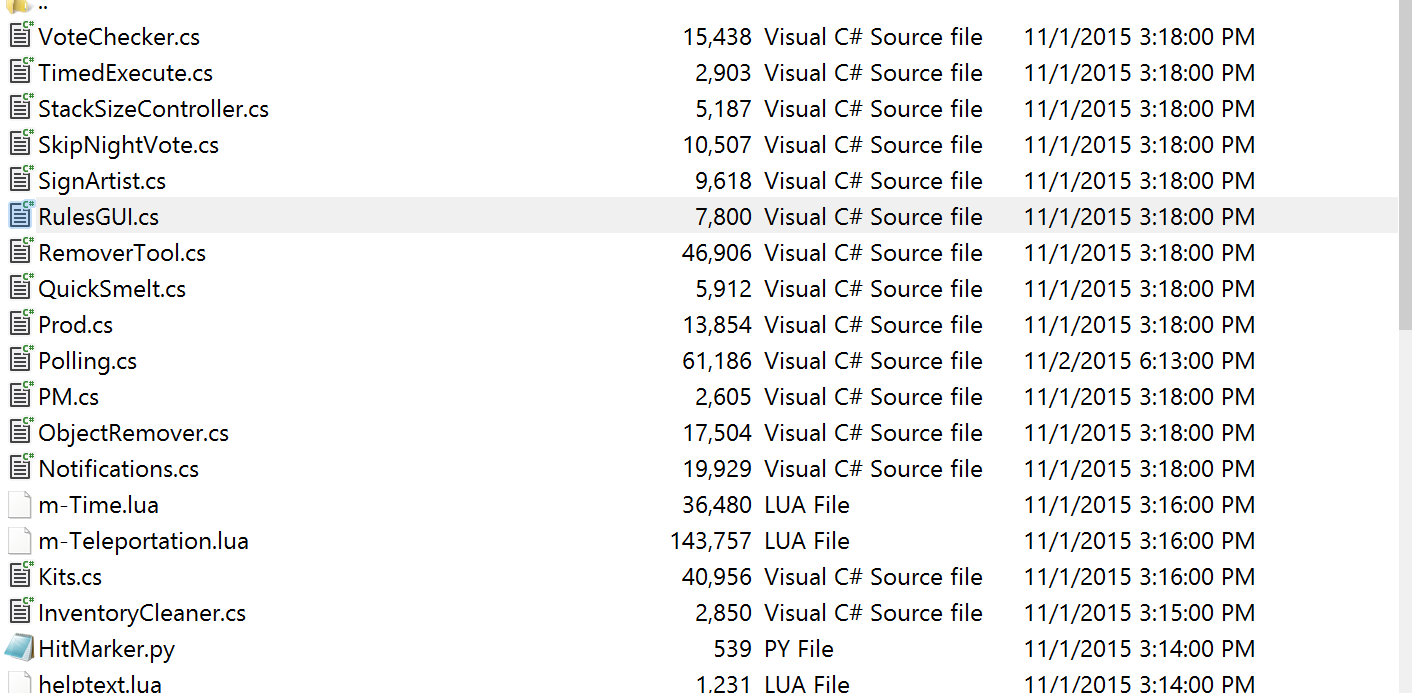
Task: Select the Prod.cs file entry
Action: [x=76, y=325]
